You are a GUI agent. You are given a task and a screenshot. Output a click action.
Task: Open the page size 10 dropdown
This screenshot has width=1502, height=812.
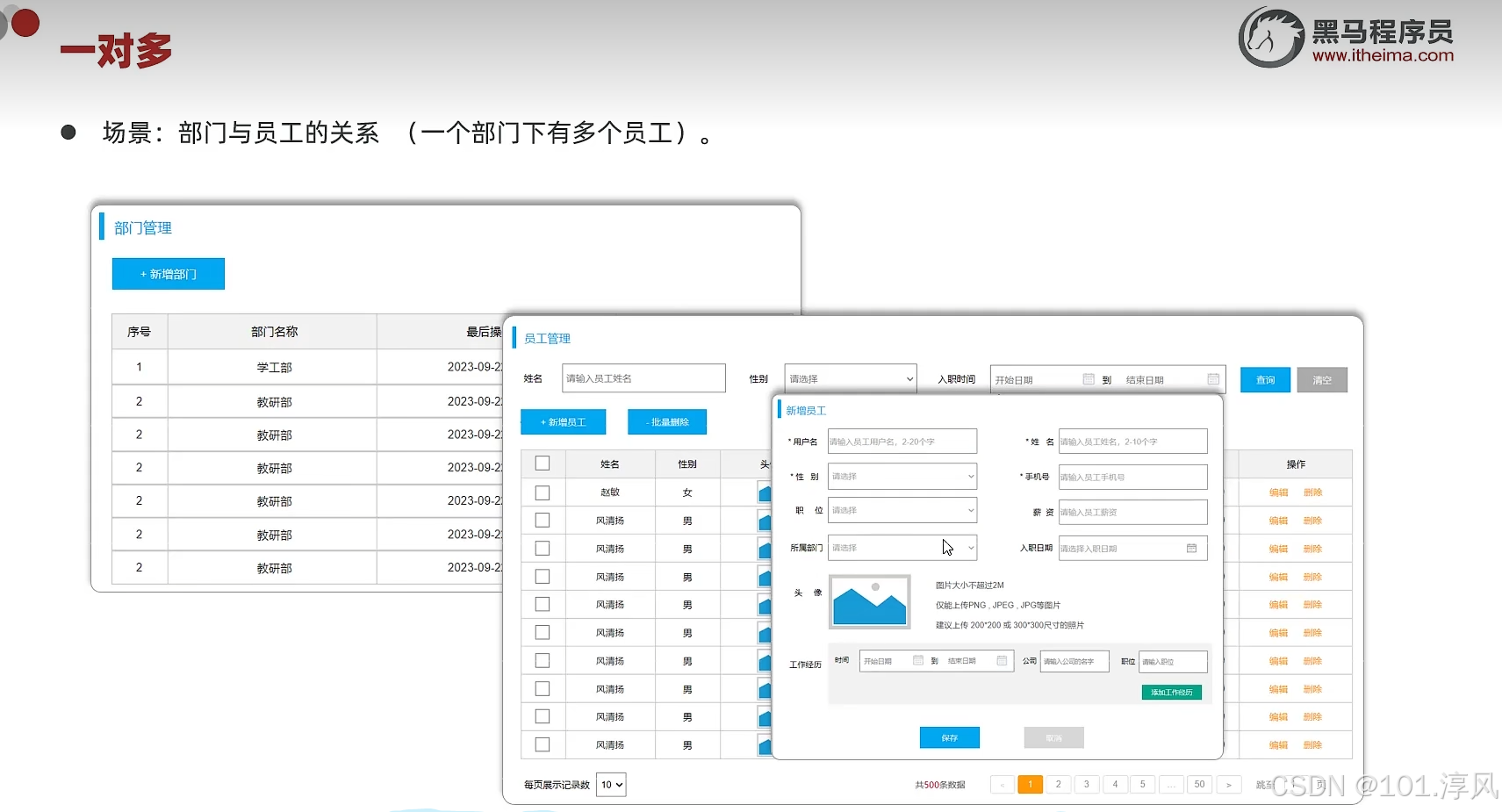pos(610,784)
